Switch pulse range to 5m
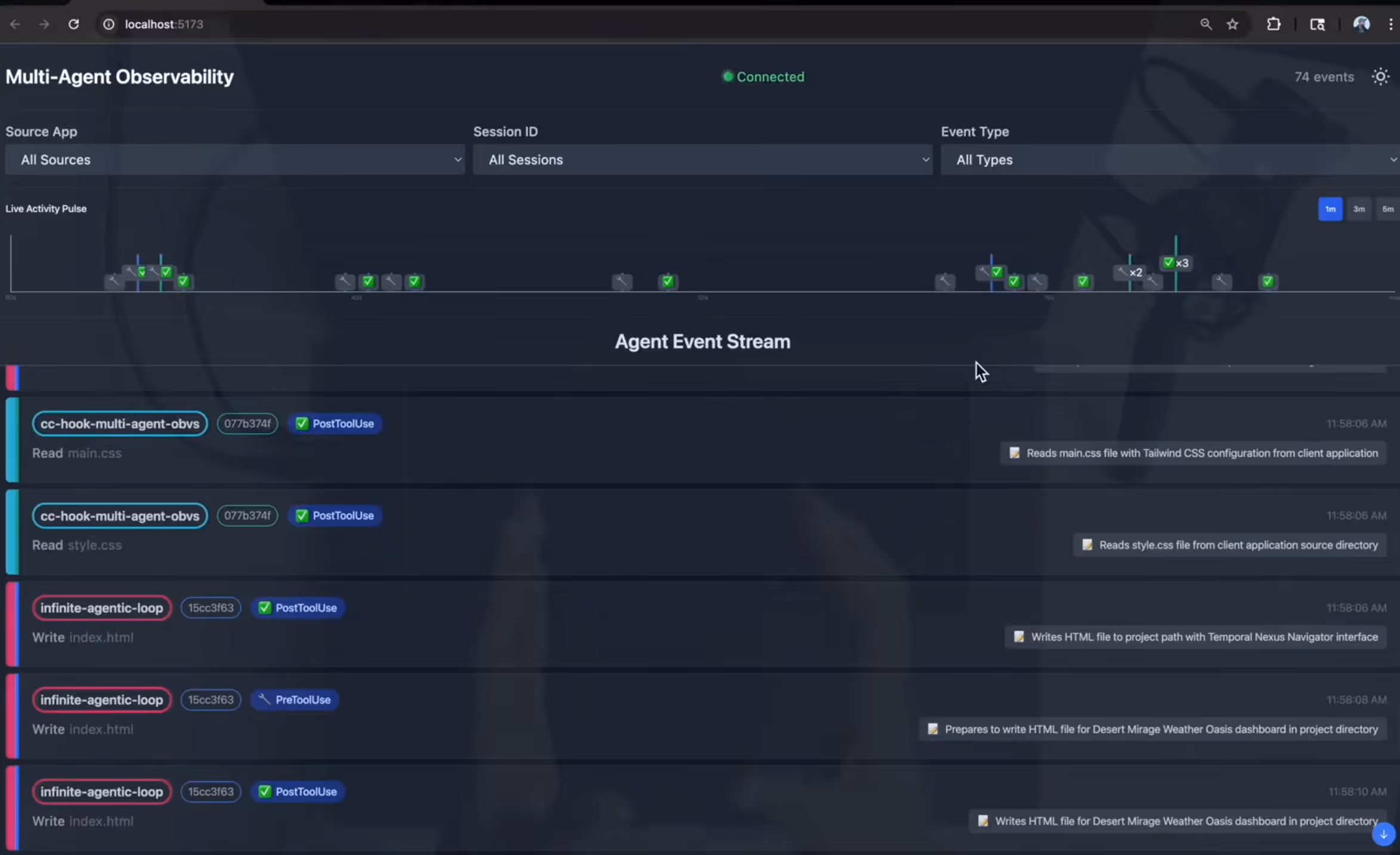Viewport: 1400px width, 855px height. (1387, 209)
